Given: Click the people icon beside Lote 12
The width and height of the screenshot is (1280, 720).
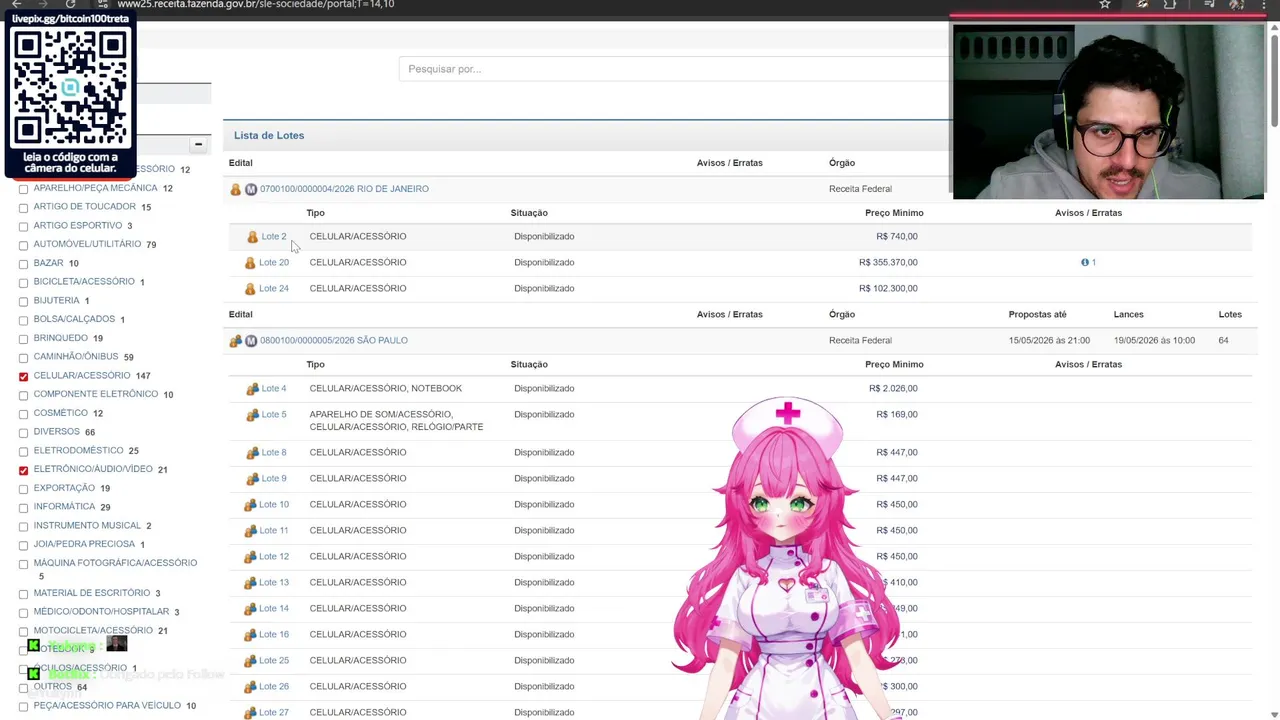Looking at the screenshot, I should (x=250, y=557).
